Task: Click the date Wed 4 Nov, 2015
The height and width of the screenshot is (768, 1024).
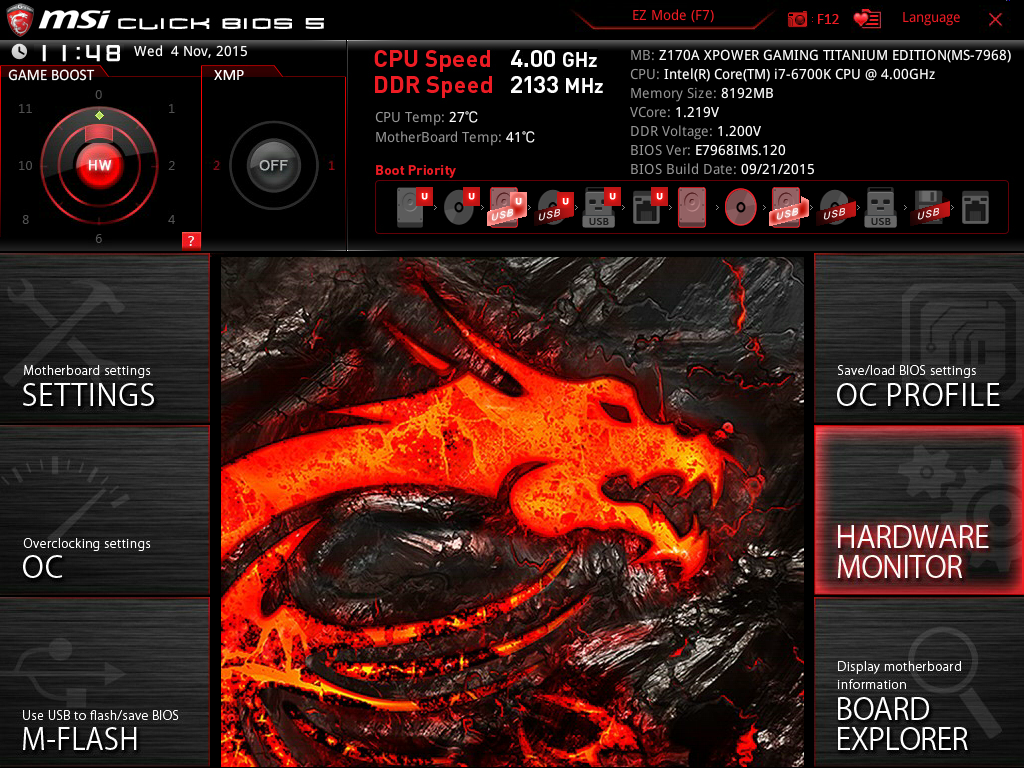Action: (191, 51)
